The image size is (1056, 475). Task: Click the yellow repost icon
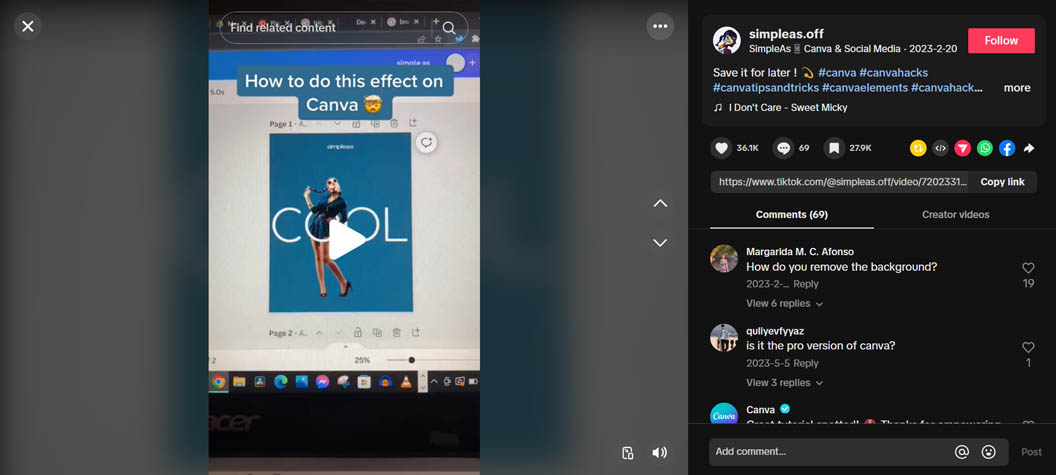point(918,148)
